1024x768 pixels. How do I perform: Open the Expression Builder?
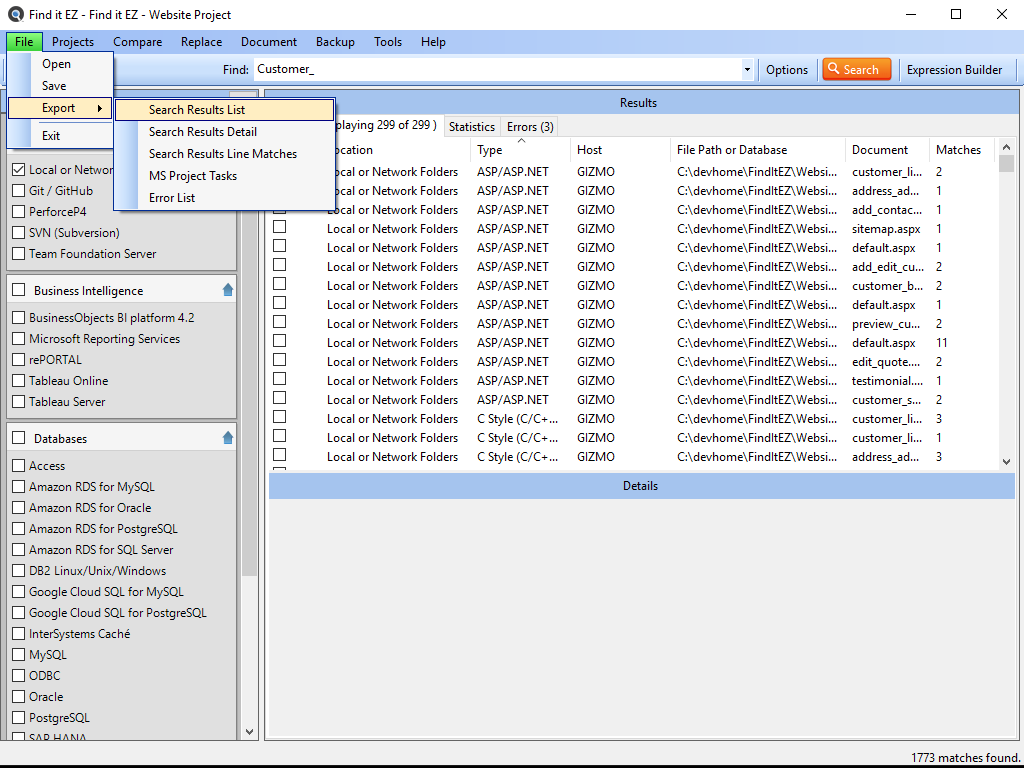click(954, 70)
